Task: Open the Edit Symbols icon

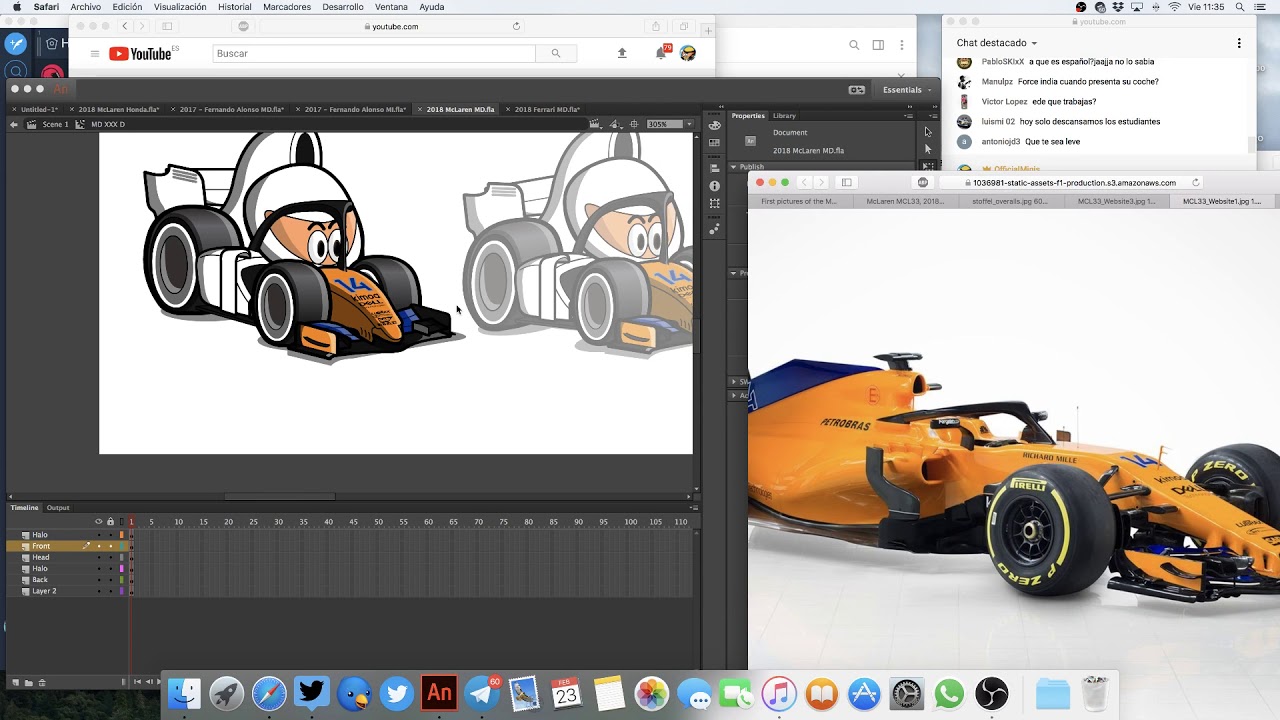Action: click(616, 124)
